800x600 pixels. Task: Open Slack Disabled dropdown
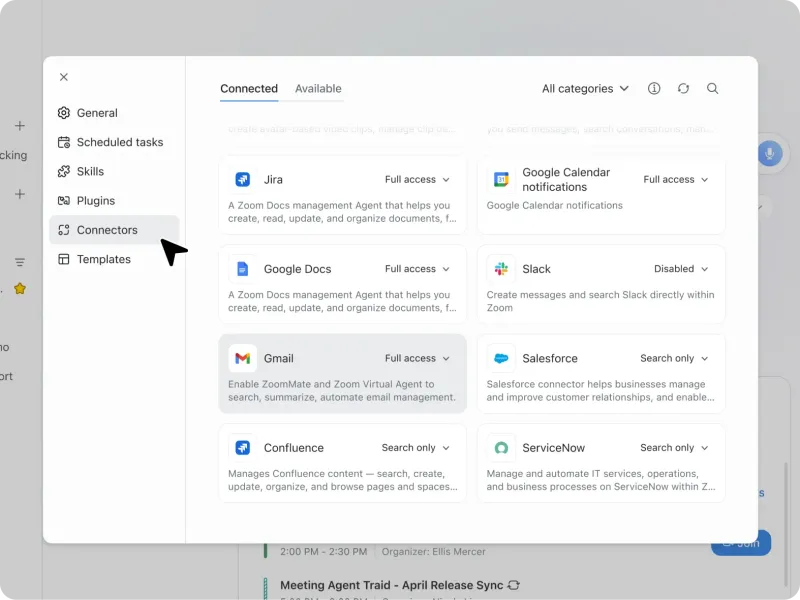681,269
